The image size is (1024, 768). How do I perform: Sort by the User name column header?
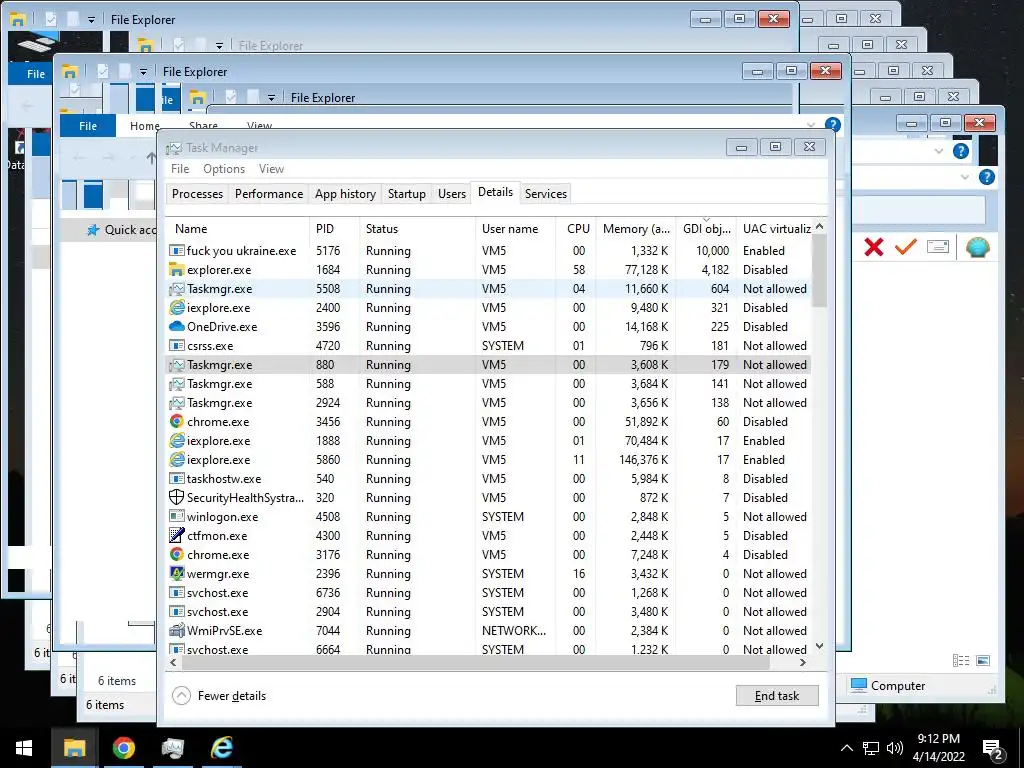pos(515,229)
